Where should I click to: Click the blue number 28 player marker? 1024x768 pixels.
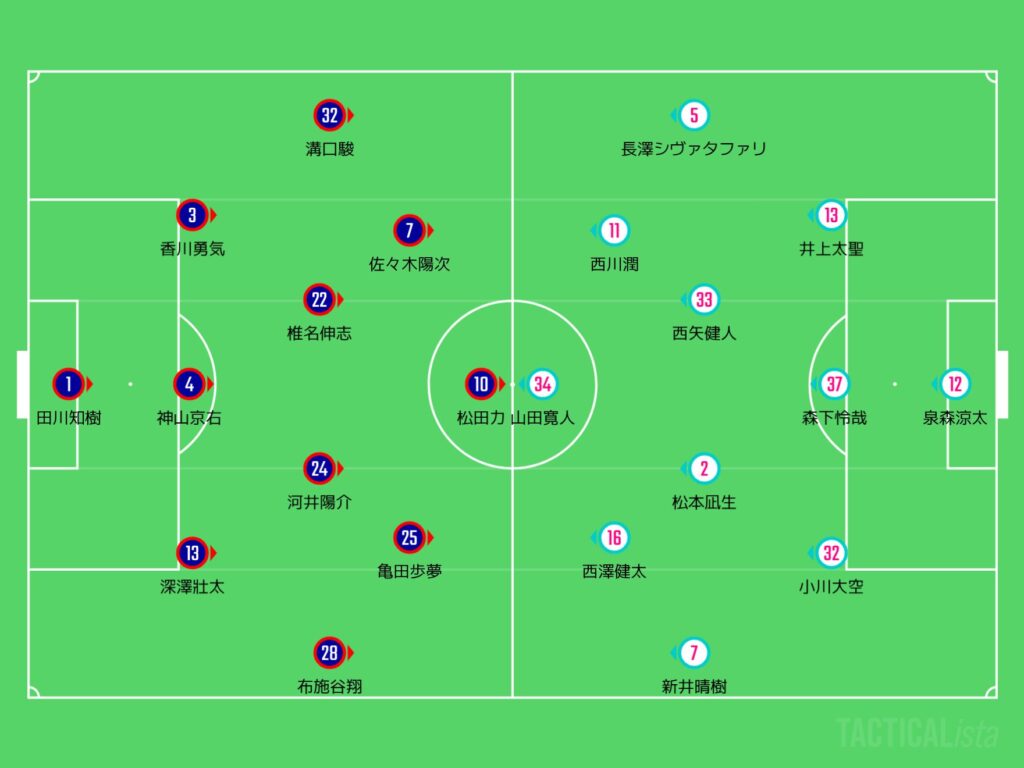[330, 653]
